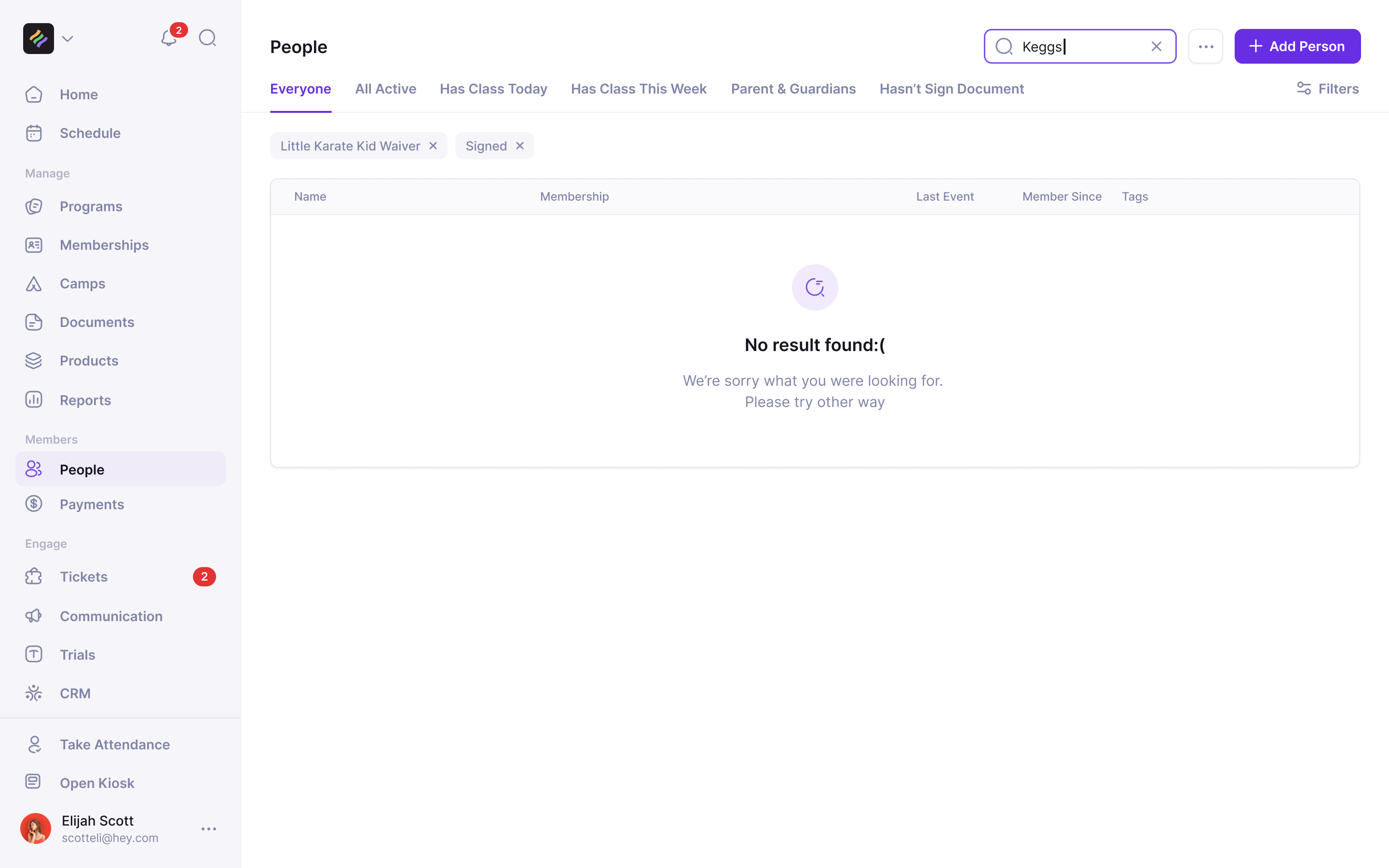Viewport: 1389px width, 868px height.
Task: Switch to Parent & Guardians tab
Action: click(793, 89)
